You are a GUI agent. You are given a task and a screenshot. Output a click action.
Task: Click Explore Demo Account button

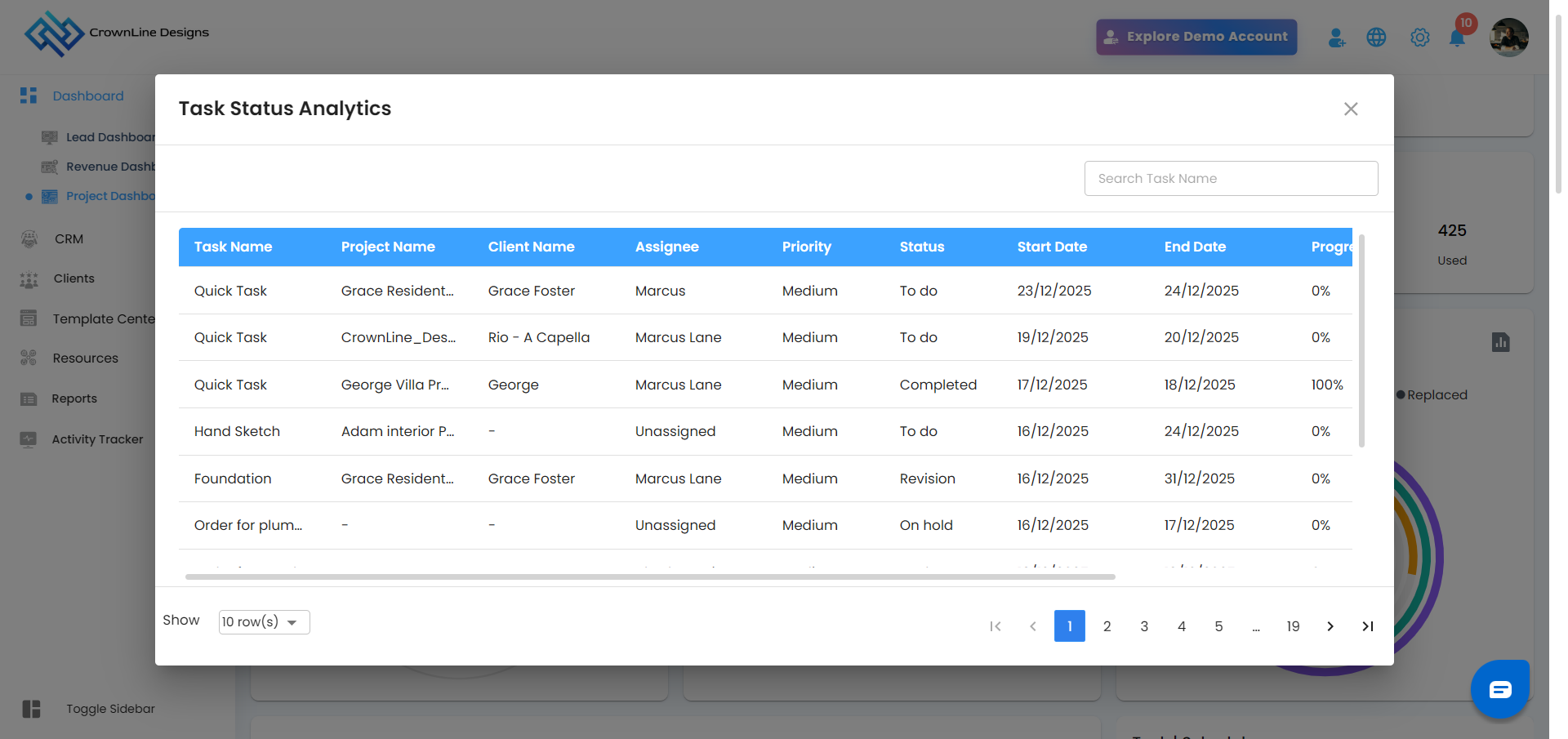1196,37
